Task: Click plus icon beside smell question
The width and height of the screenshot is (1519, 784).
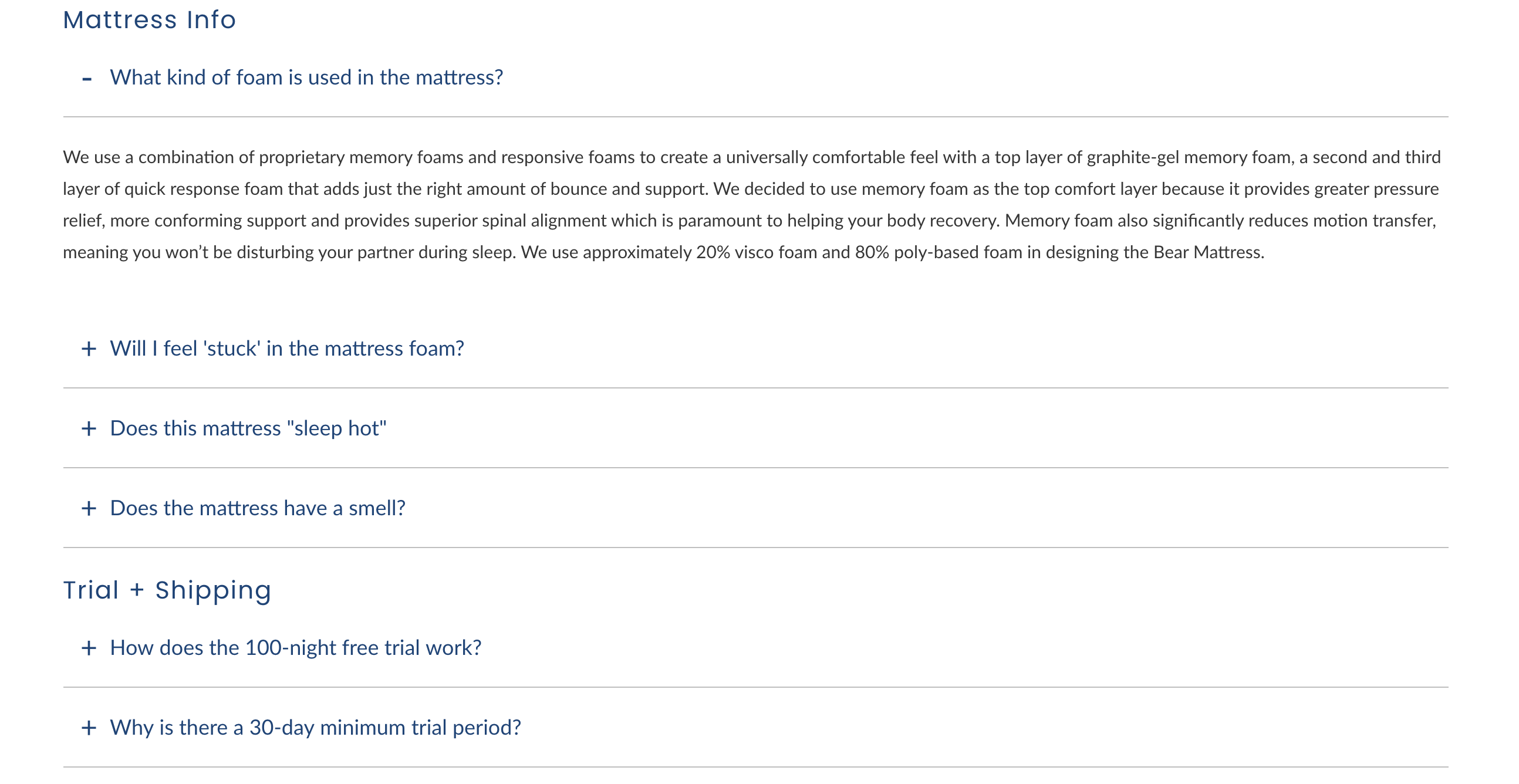Action: pos(89,508)
